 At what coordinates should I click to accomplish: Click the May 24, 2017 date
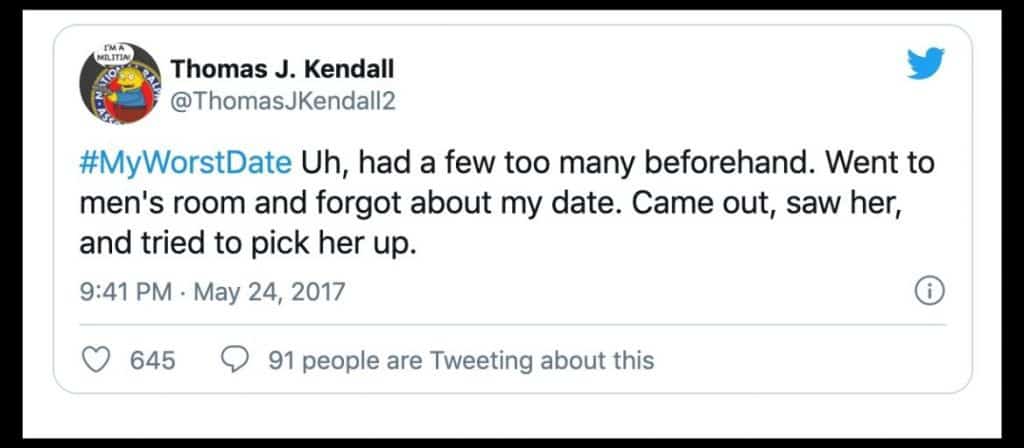[x=266, y=292]
